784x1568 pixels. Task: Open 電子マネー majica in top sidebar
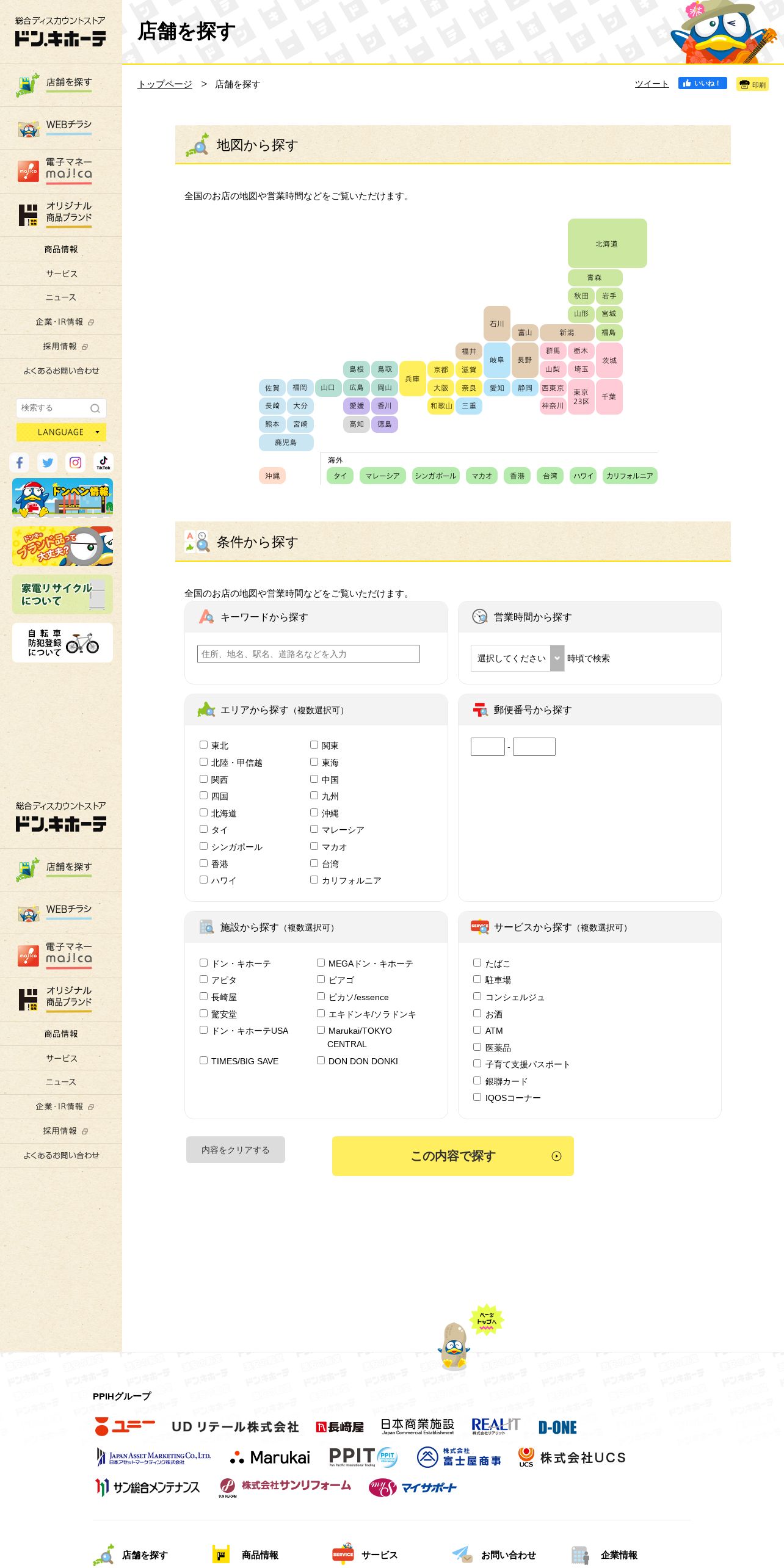click(x=61, y=172)
